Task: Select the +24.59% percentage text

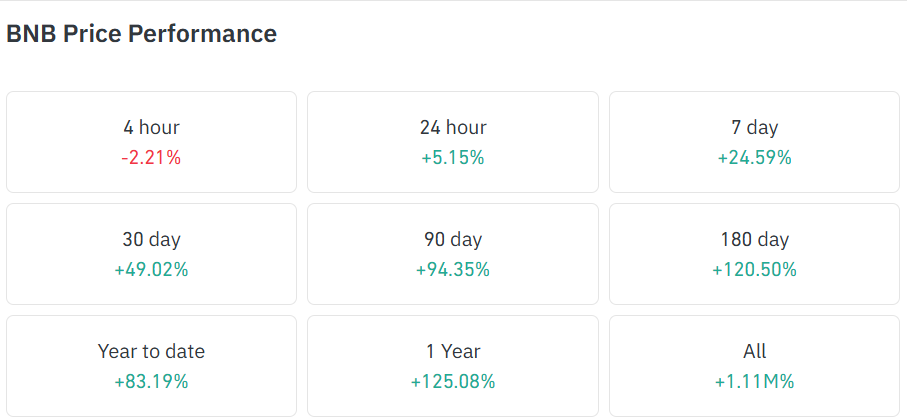Action: coord(754,158)
